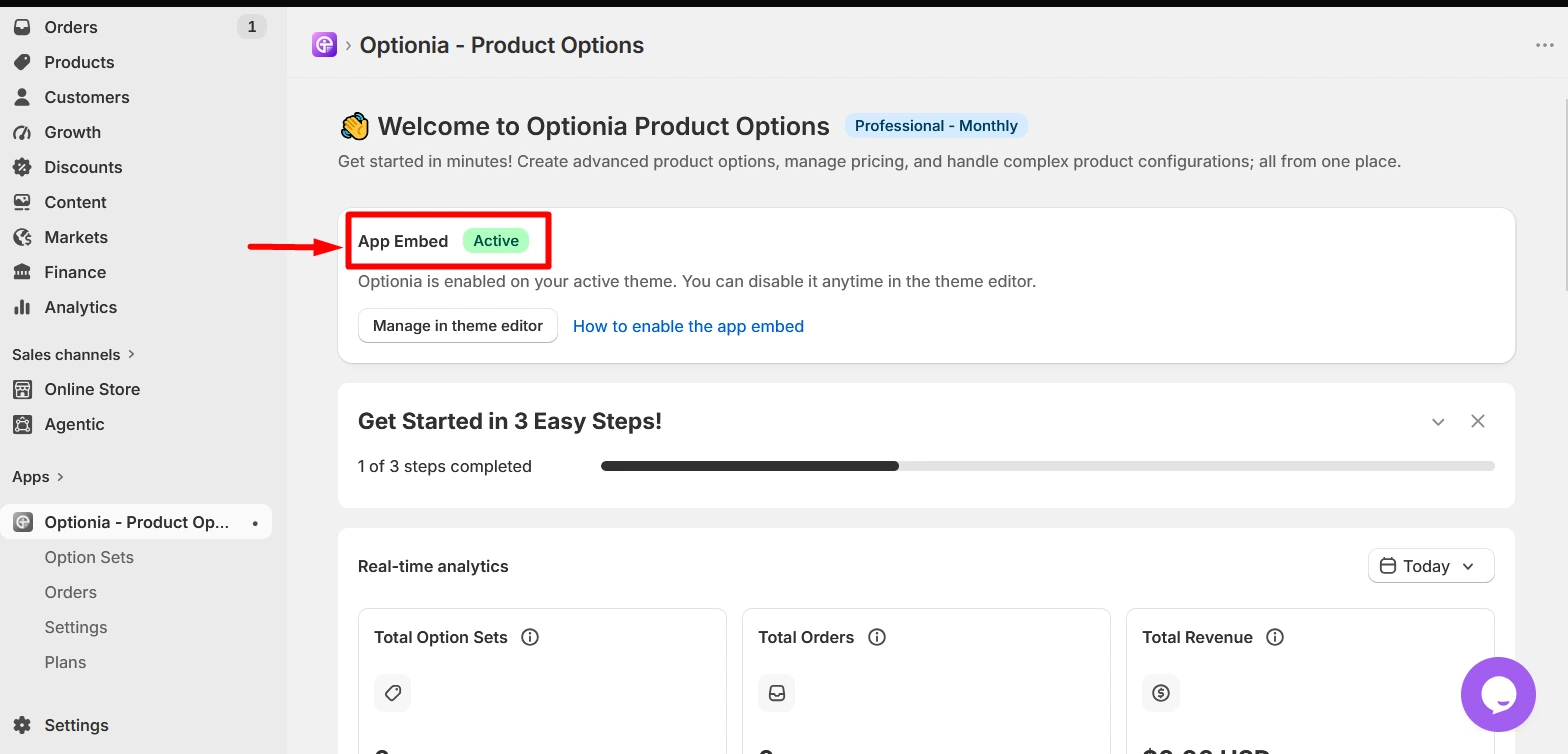Click the App Embed label
Viewport: 1568px width, 754px height.
tap(403, 241)
